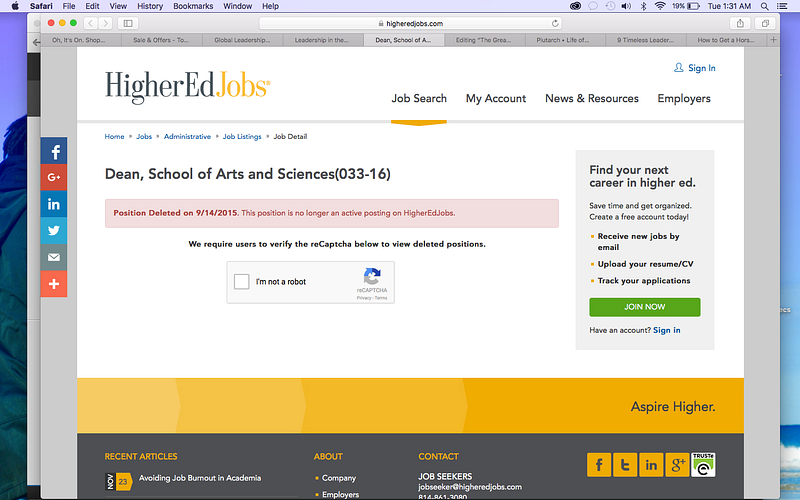Open volume control in menu bar
This screenshot has width=800, height=500.
pos(626,6)
